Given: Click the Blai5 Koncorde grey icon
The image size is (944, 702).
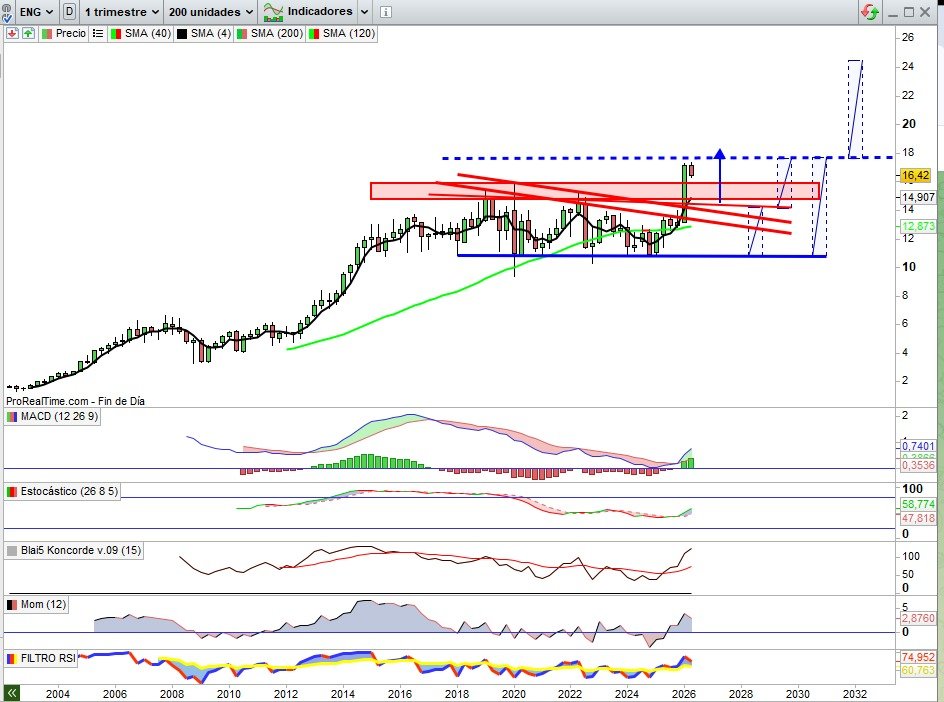Looking at the screenshot, I should click(12, 550).
